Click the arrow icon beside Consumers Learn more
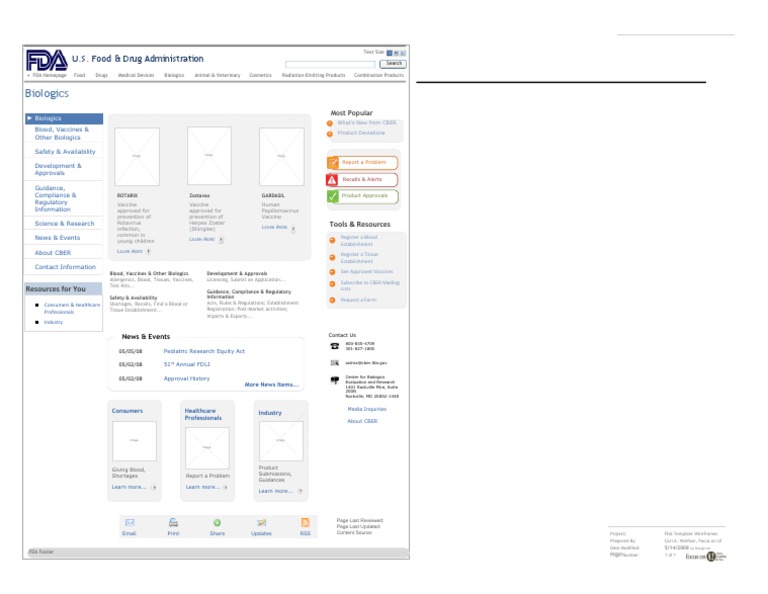768x594 pixels. point(154,487)
